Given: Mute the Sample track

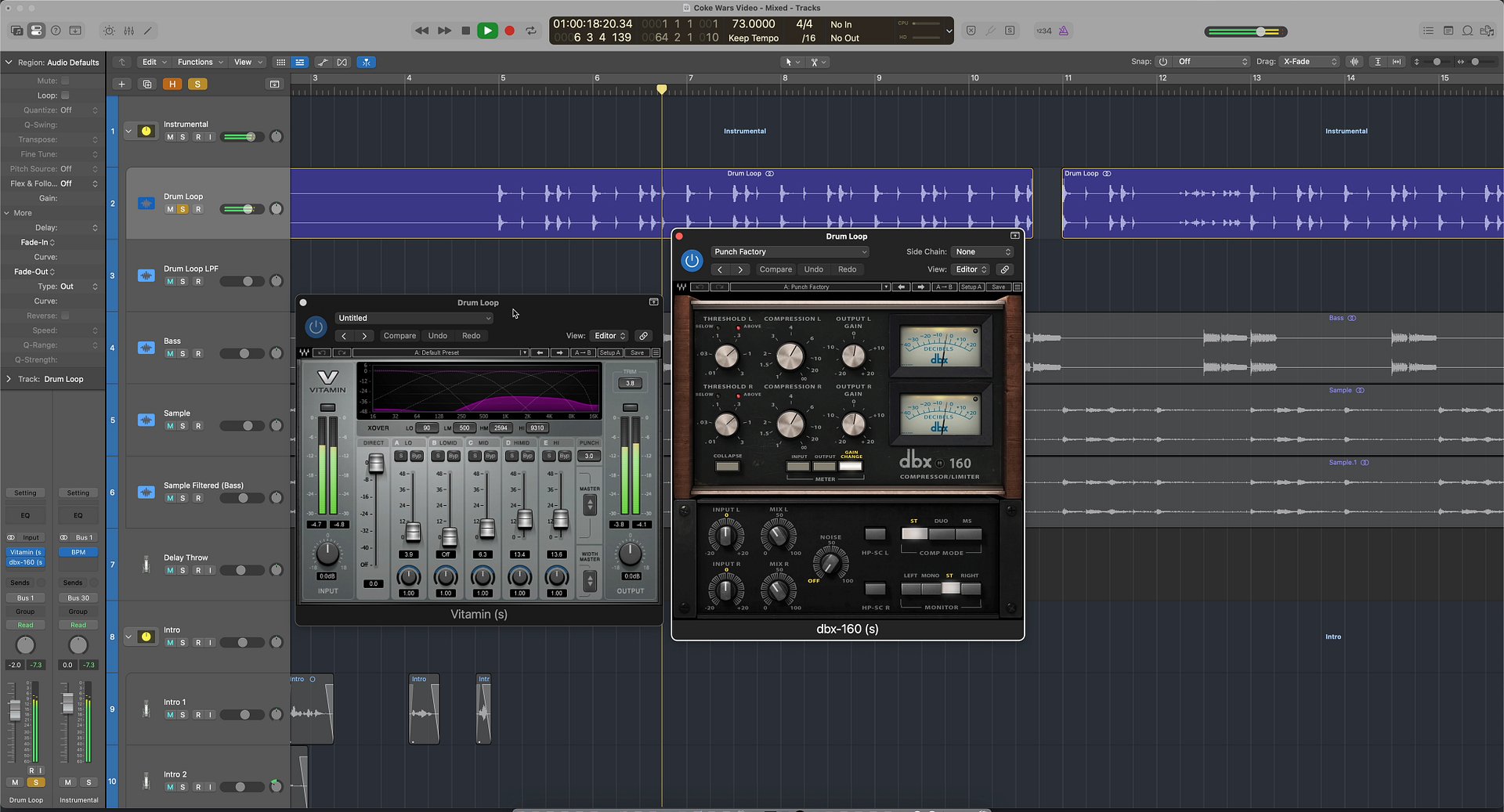Looking at the screenshot, I should click(x=170, y=426).
